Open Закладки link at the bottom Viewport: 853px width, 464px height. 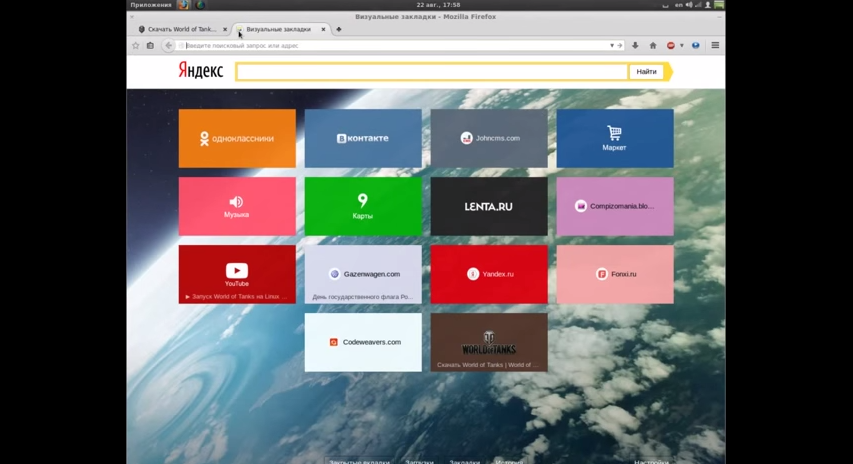tap(464, 461)
